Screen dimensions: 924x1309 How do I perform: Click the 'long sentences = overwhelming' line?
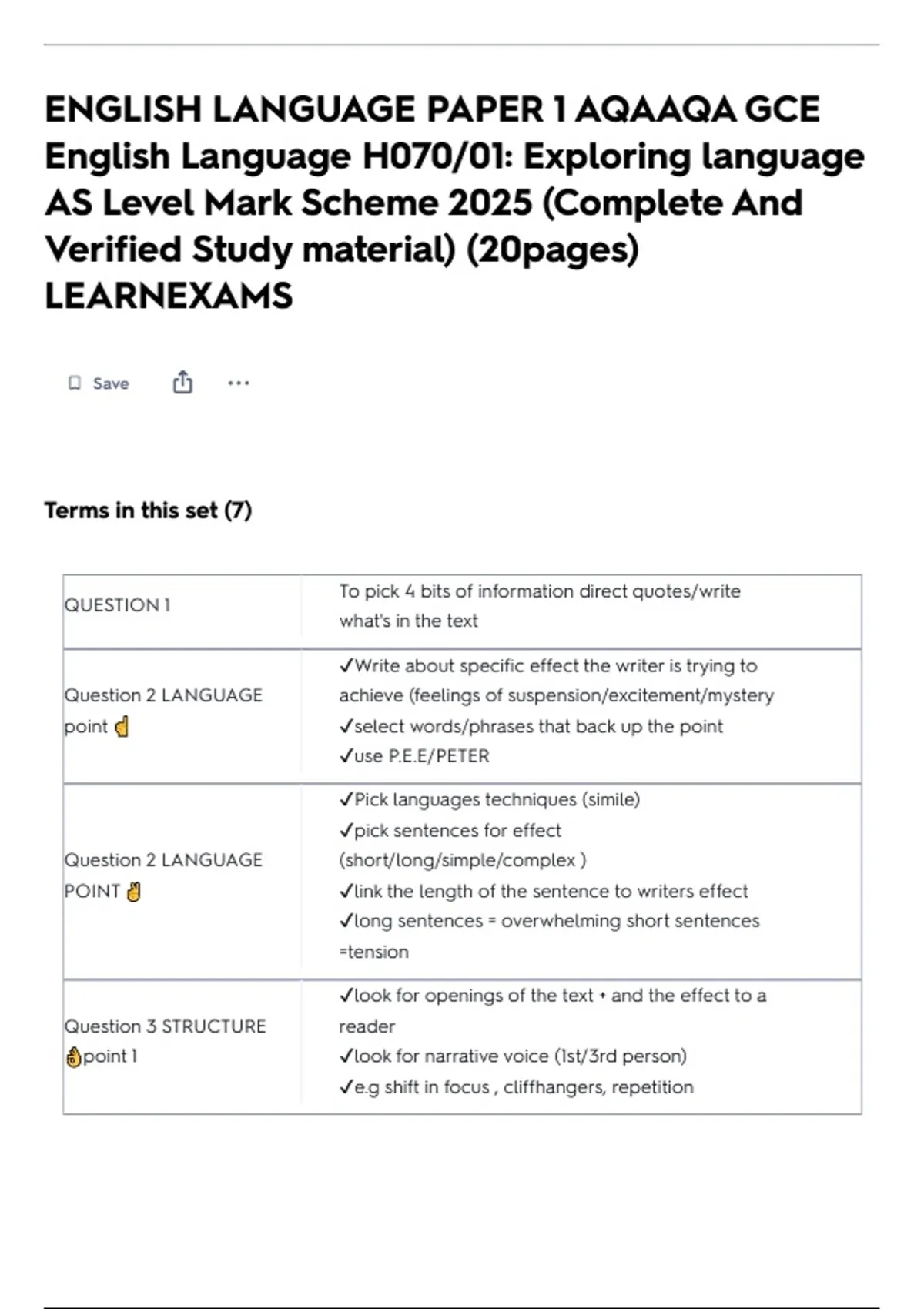(556, 921)
